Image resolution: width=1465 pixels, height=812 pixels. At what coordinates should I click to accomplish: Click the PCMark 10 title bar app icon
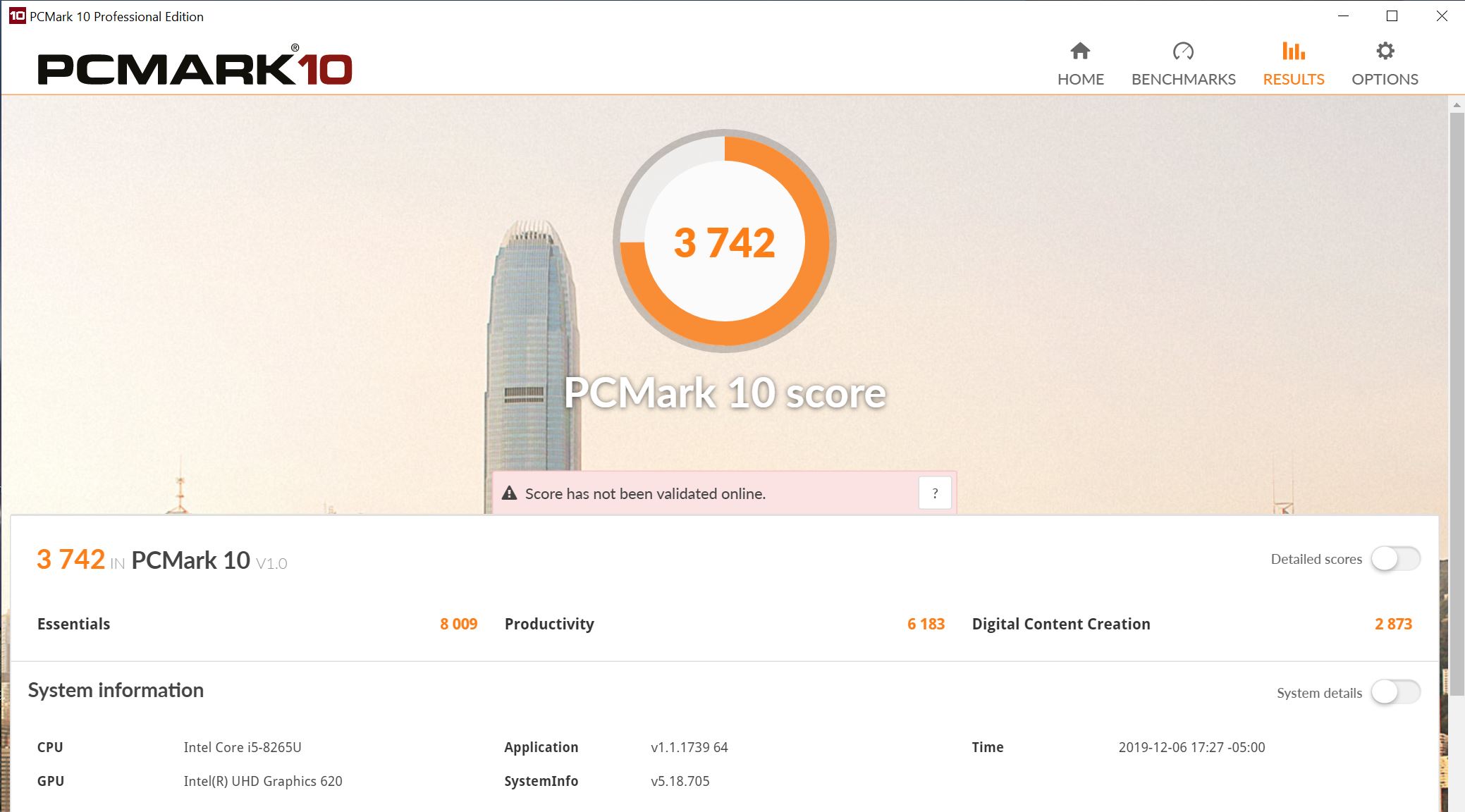[x=16, y=16]
